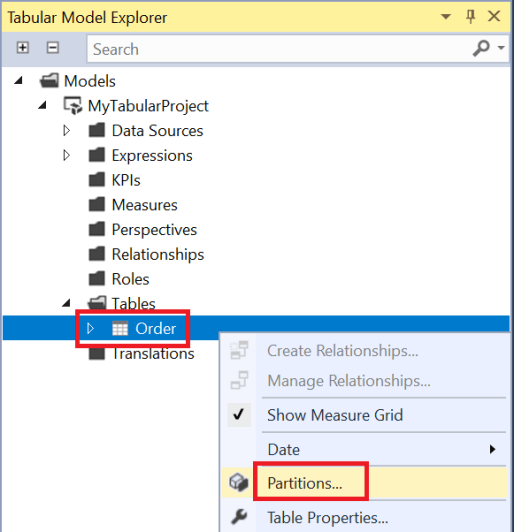Pin the Tabular Model Explorer panel
Screen dimensions: 514x532
pos(470,16)
